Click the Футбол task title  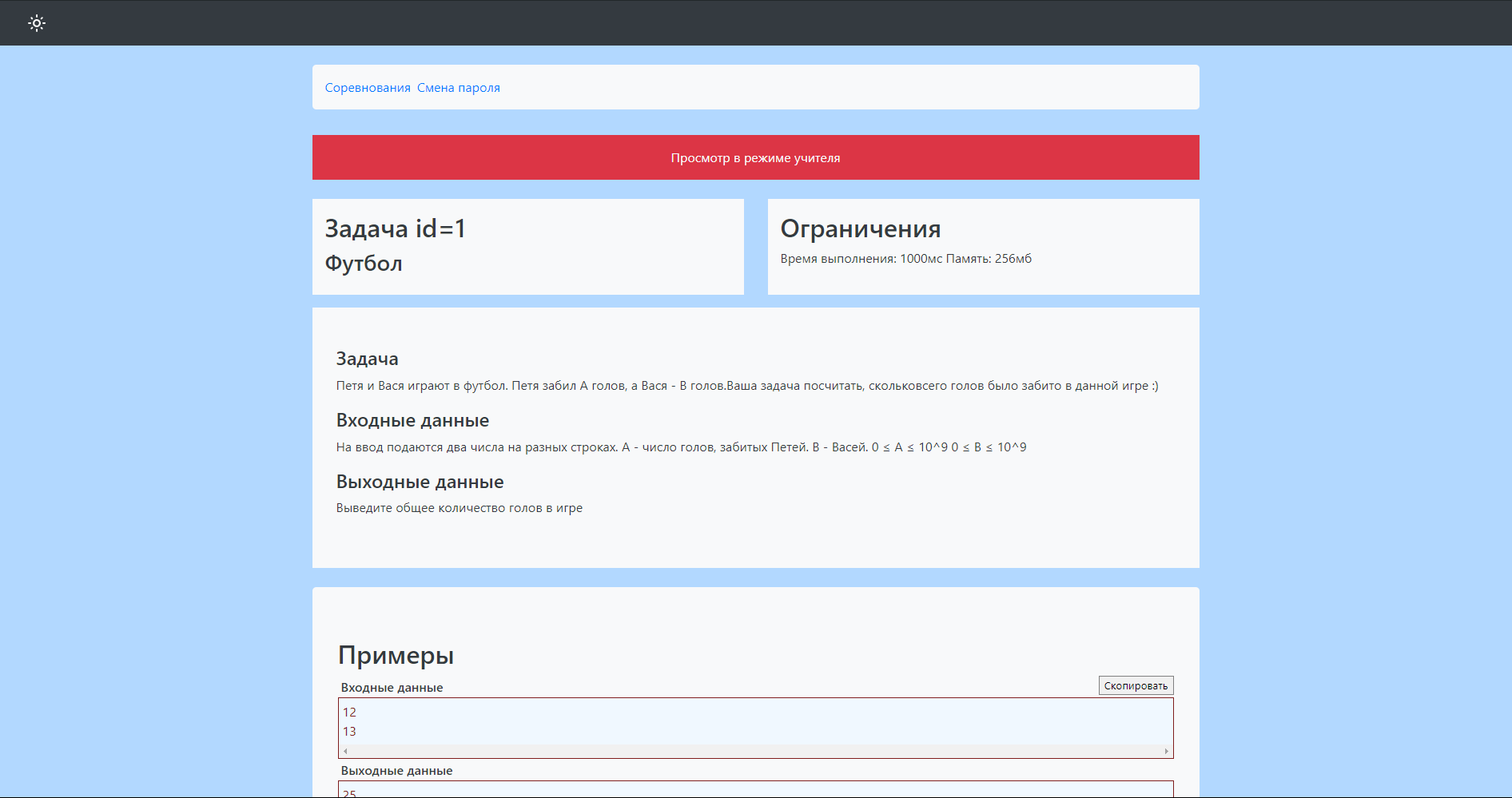pyautogui.click(x=364, y=264)
